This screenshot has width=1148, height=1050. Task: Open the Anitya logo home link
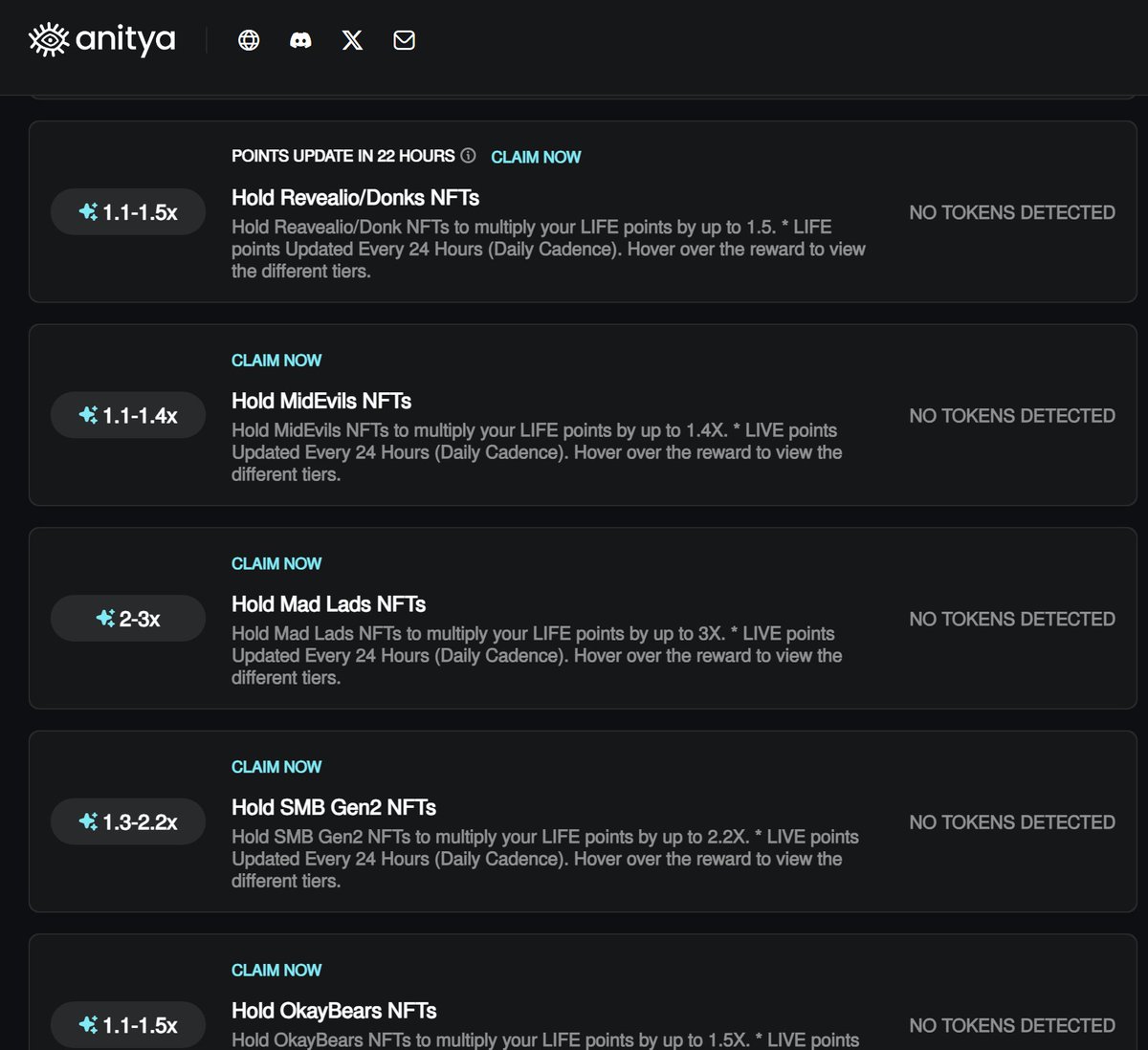[x=102, y=40]
